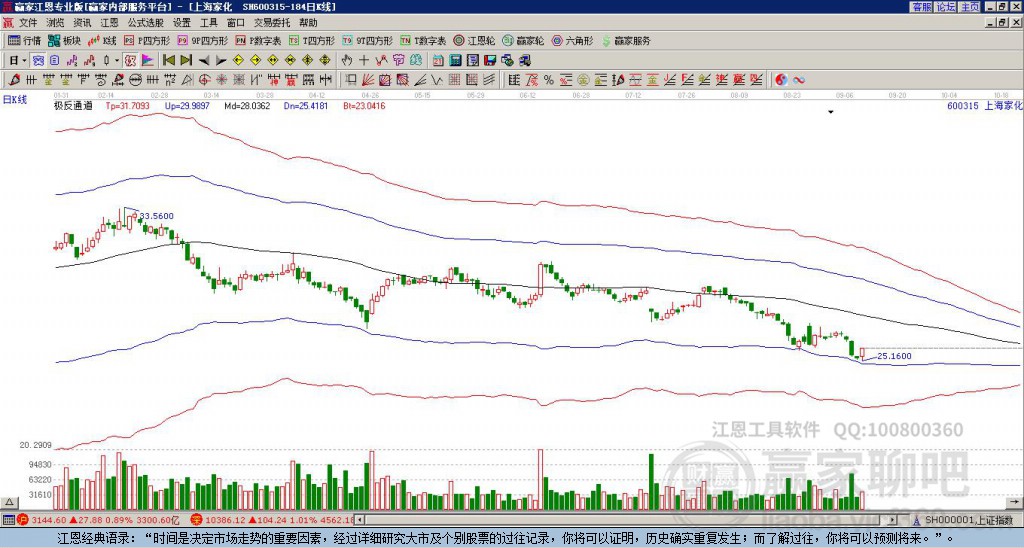Open the P四方形 square tool
The width and height of the screenshot is (1024, 548).
pyautogui.click(x=148, y=40)
